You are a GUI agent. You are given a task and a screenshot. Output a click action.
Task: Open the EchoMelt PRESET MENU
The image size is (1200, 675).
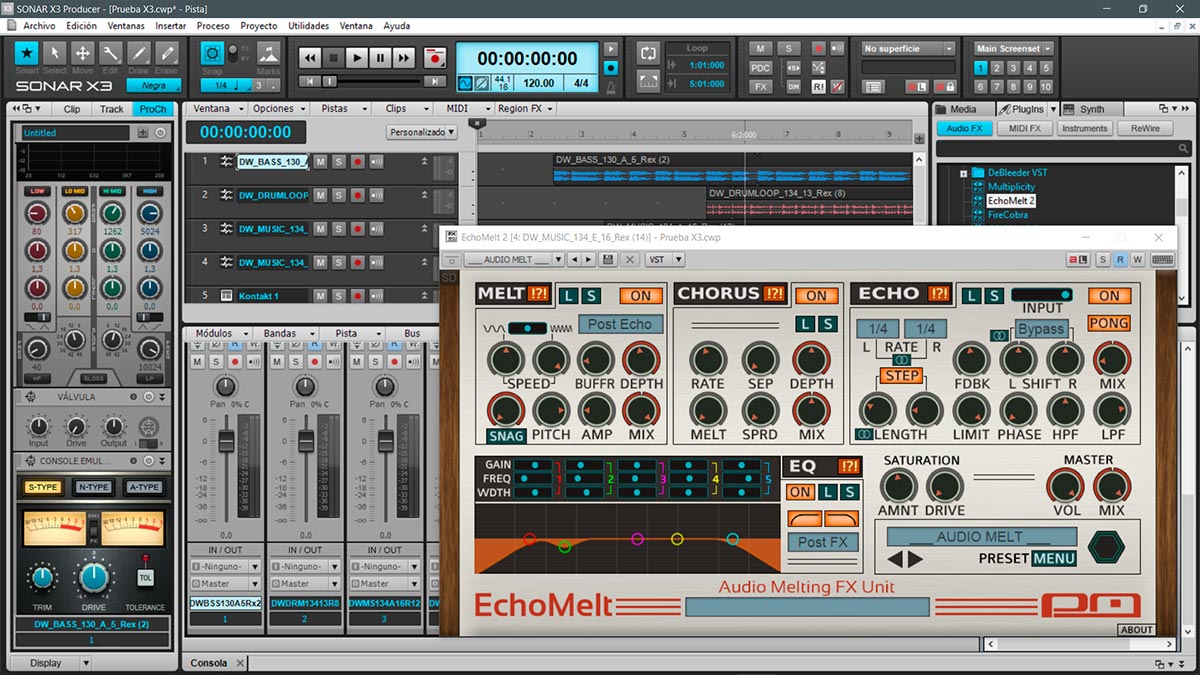point(1054,558)
